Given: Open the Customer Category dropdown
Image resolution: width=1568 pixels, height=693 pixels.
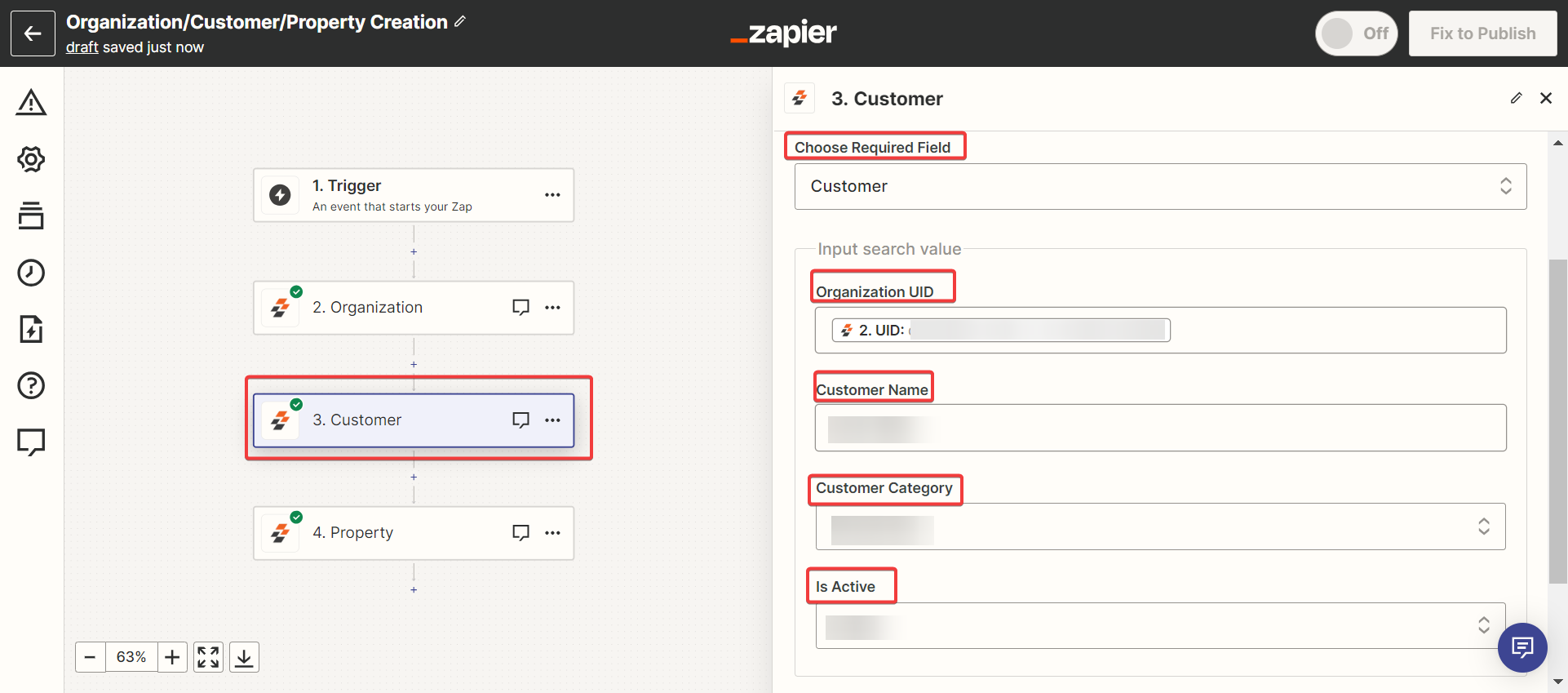Looking at the screenshot, I should pos(1160,526).
